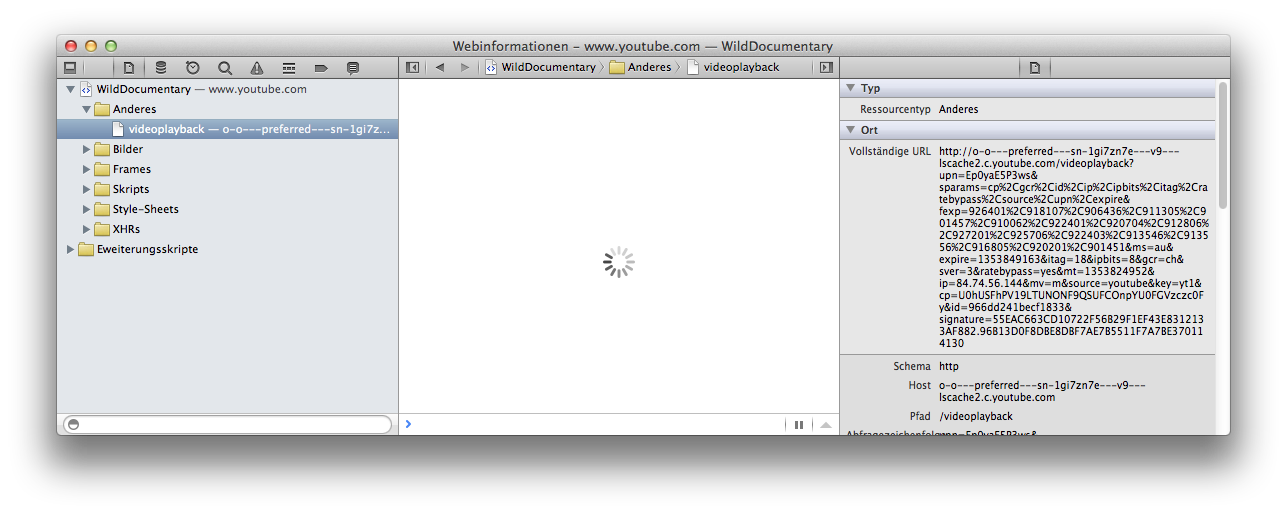Hide the left navigation sidebar
This screenshot has height=514, width=1287.
pos(412,67)
